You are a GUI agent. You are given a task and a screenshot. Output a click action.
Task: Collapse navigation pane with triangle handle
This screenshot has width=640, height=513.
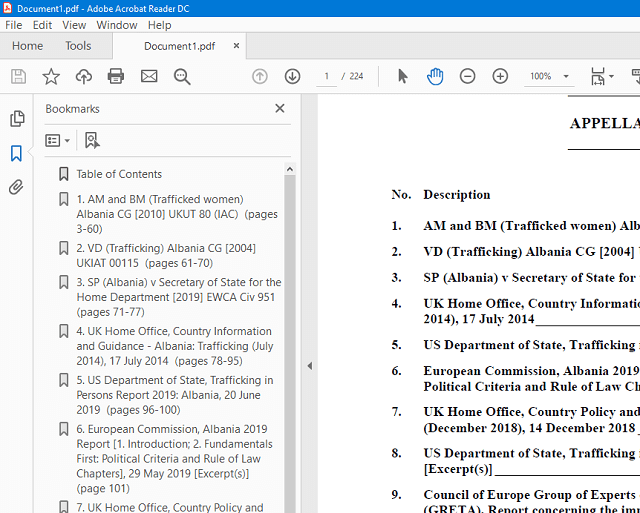pyautogui.click(x=310, y=366)
